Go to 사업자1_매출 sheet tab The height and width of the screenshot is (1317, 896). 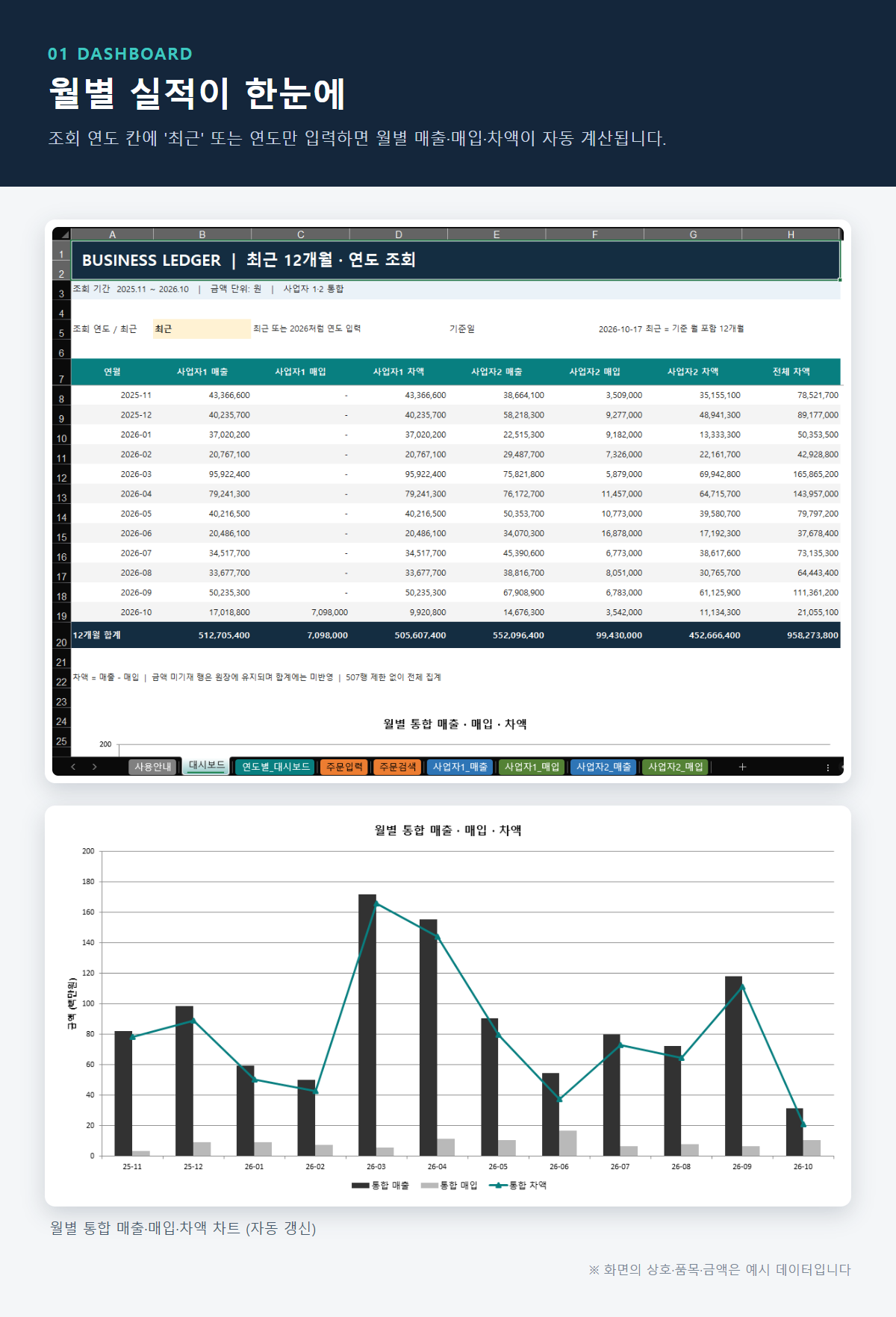pyautogui.click(x=460, y=767)
